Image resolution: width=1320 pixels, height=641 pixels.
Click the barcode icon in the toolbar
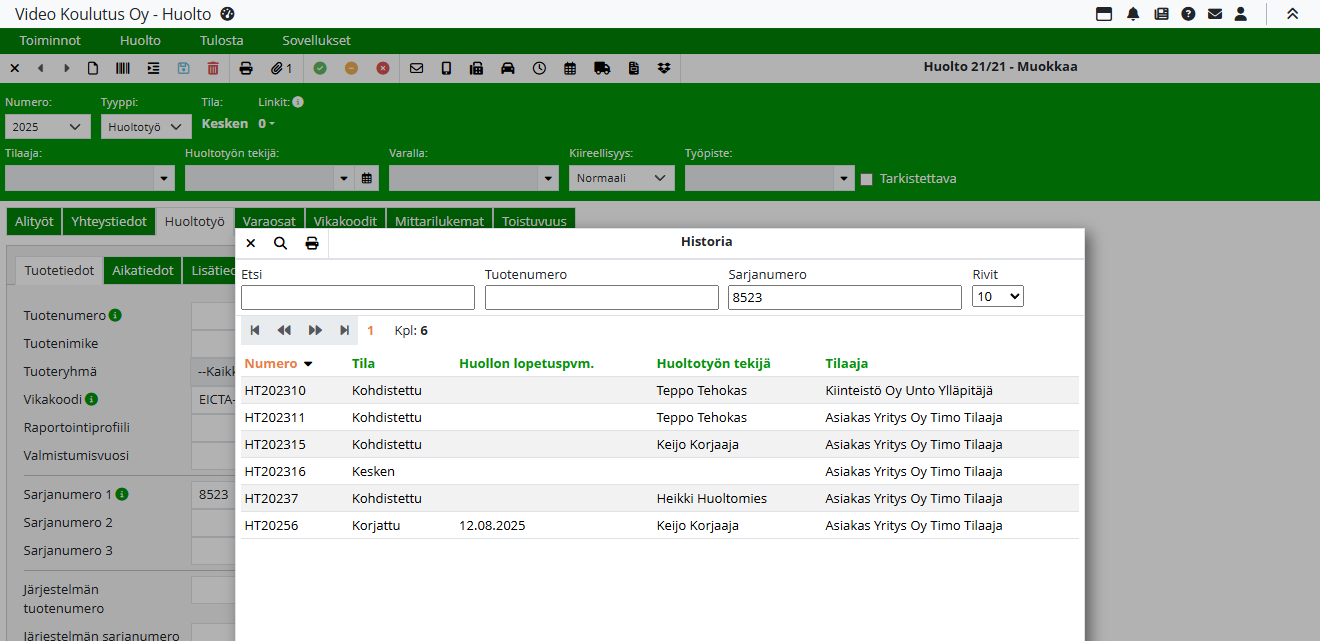(x=122, y=68)
